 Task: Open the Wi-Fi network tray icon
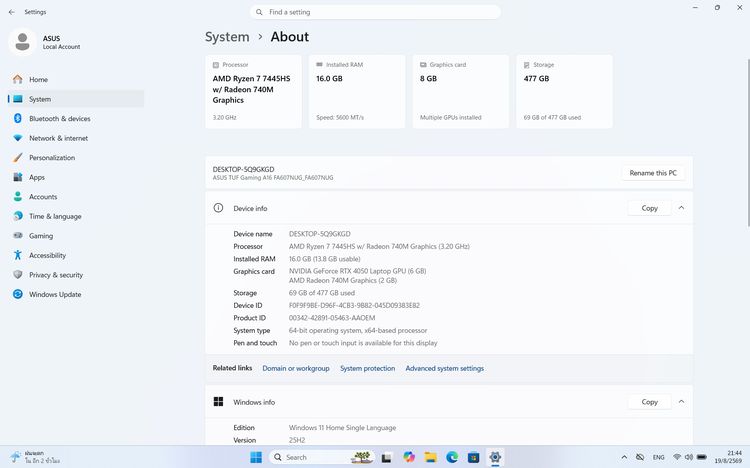(677, 457)
